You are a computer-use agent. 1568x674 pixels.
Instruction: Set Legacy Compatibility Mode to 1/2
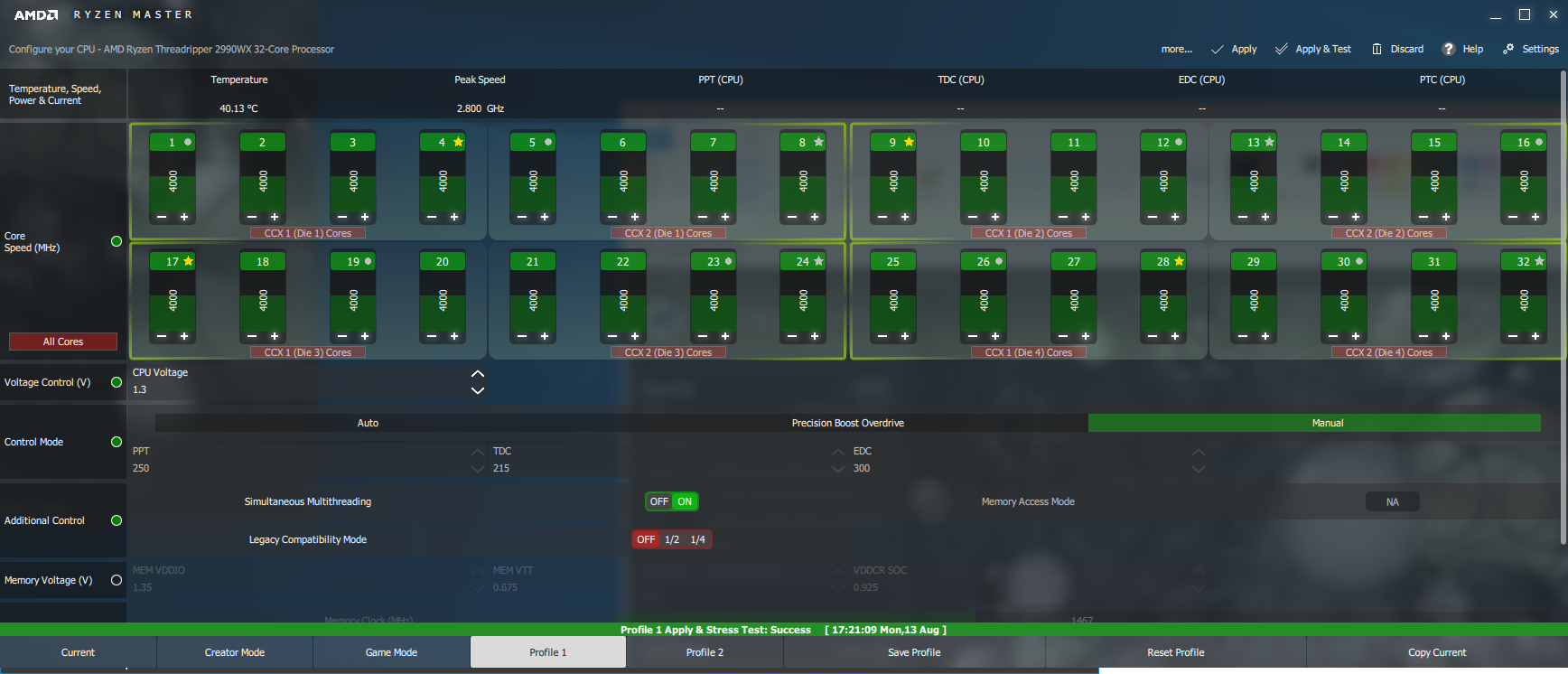point(672,539)
